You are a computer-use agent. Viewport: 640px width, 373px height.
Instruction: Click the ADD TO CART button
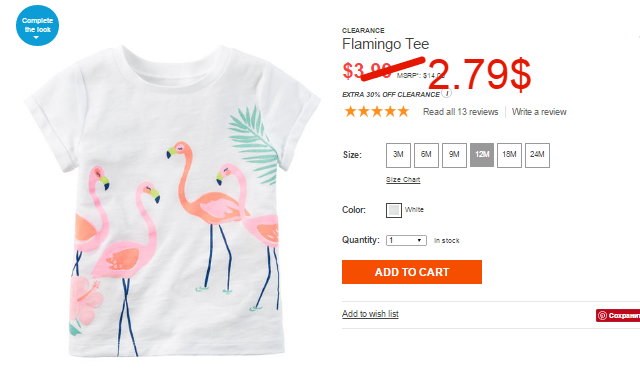pyautogui.click(x=412, y=272)
